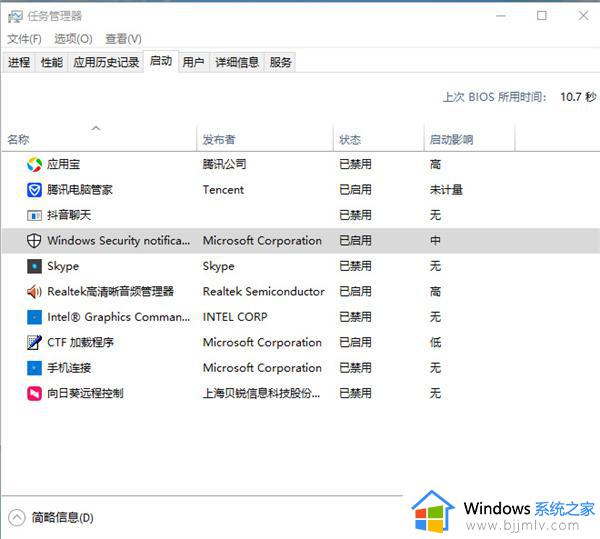Click the 向日葵远程控制 icon

tap(34, 394)
